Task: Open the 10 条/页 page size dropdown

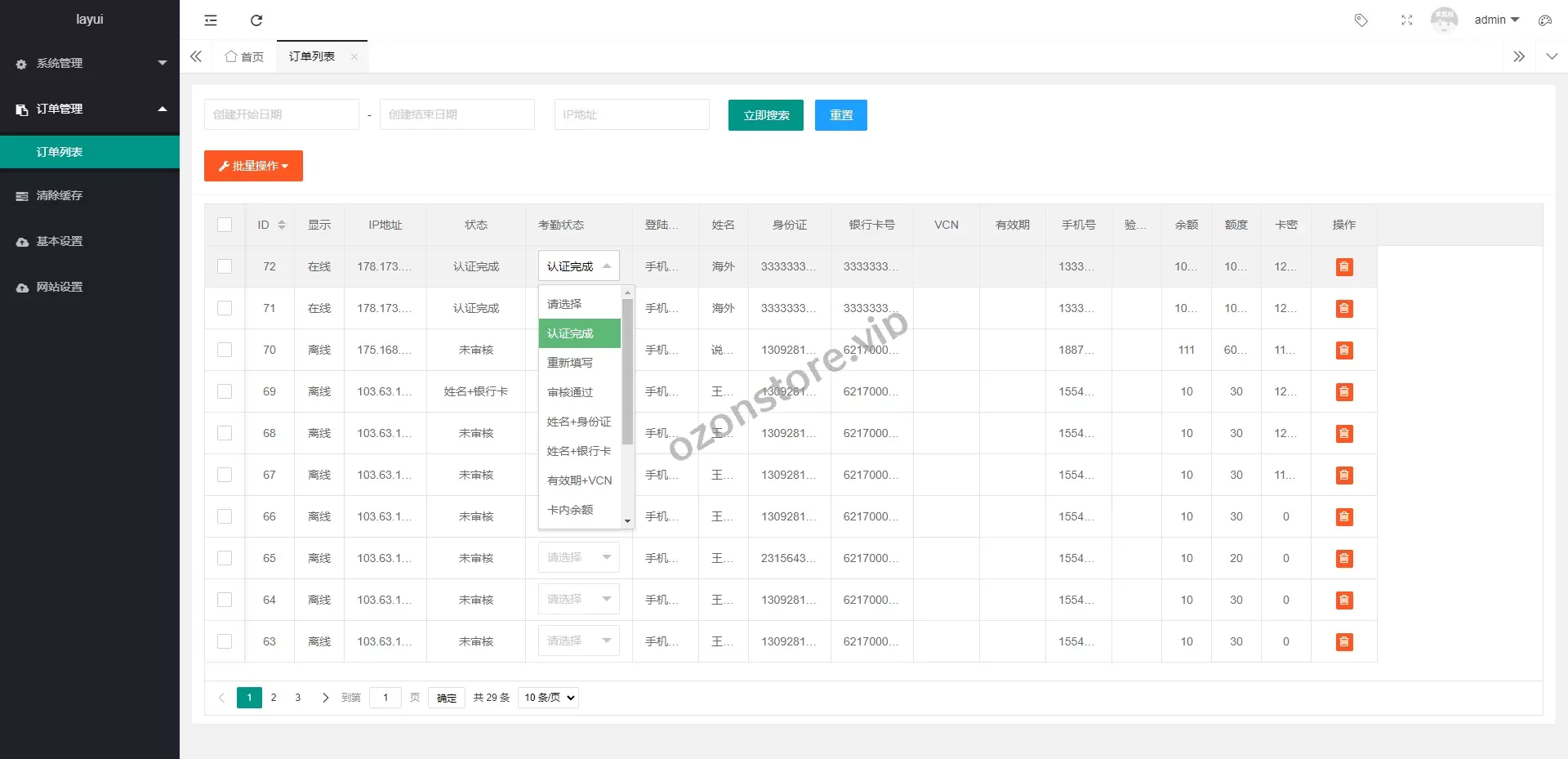Action: (x=548, y=698)
